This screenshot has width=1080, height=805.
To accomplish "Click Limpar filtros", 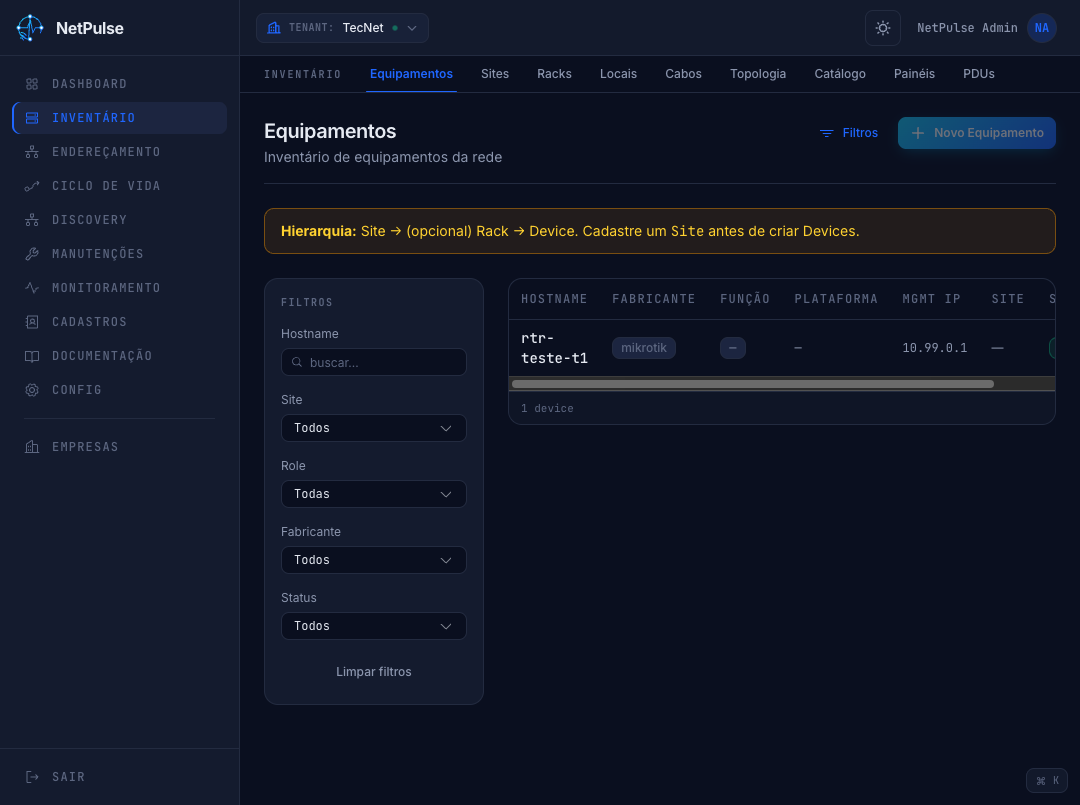I will (x=373, y=672).
